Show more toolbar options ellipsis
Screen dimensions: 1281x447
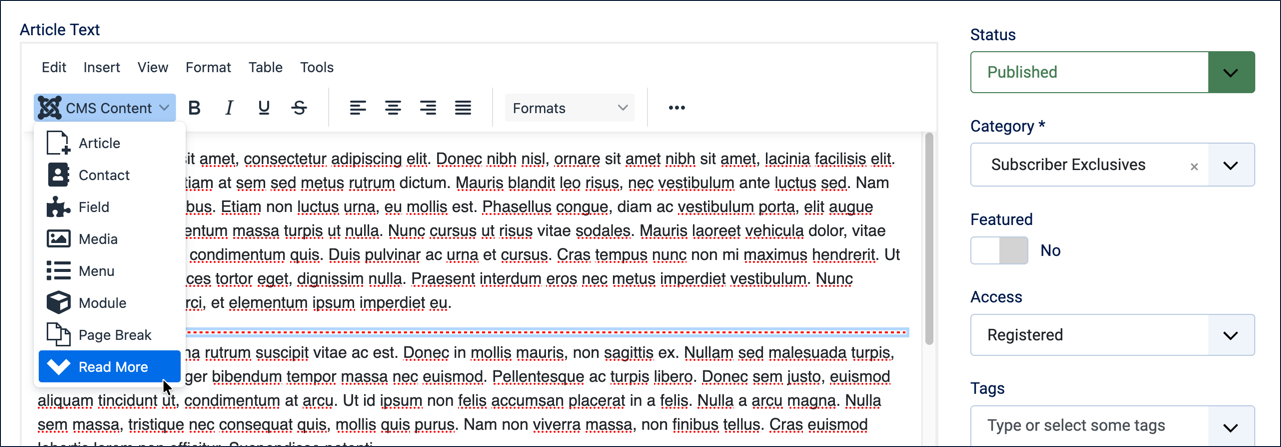[x=677, y=108]
